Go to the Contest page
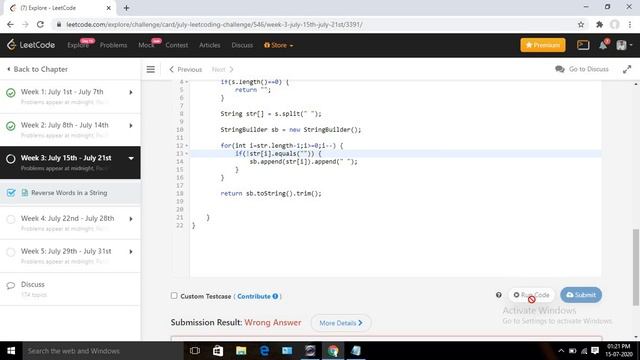Screen dimensions: 640x360 point(177,45)
